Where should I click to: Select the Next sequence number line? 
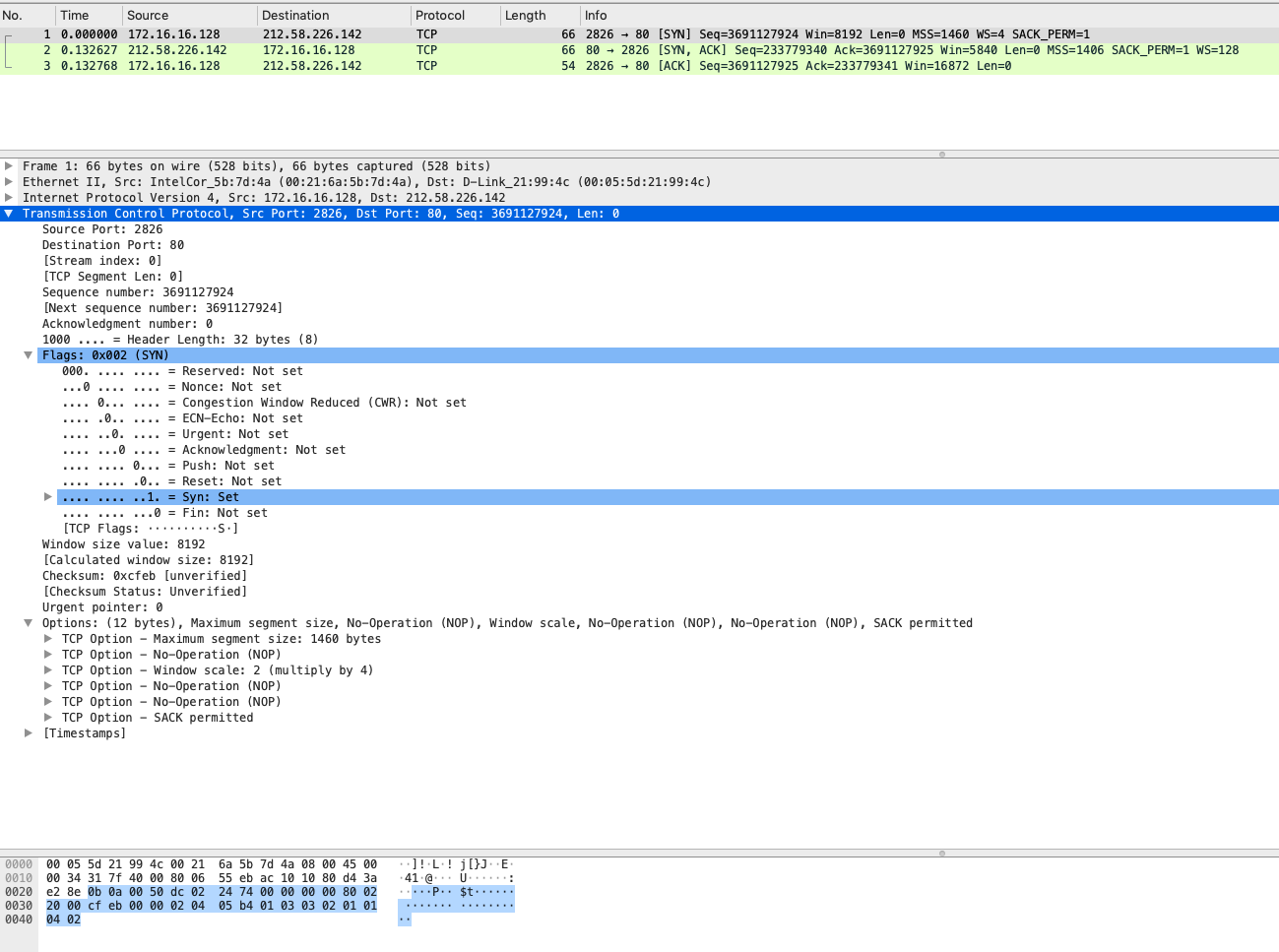(x=162, y=308)
